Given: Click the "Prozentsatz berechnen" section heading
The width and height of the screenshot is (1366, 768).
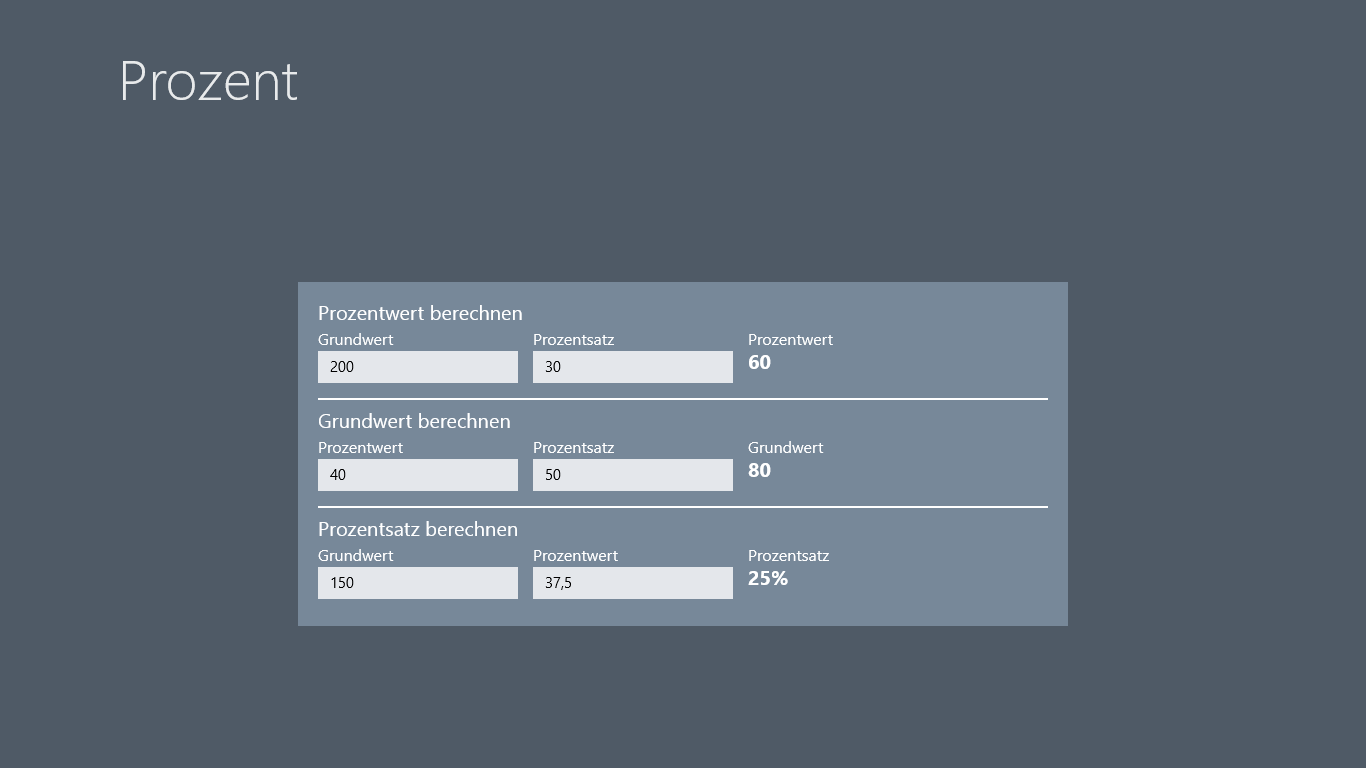Looking at the screenshot, I should pyautogui.click(x=418, y=529).
